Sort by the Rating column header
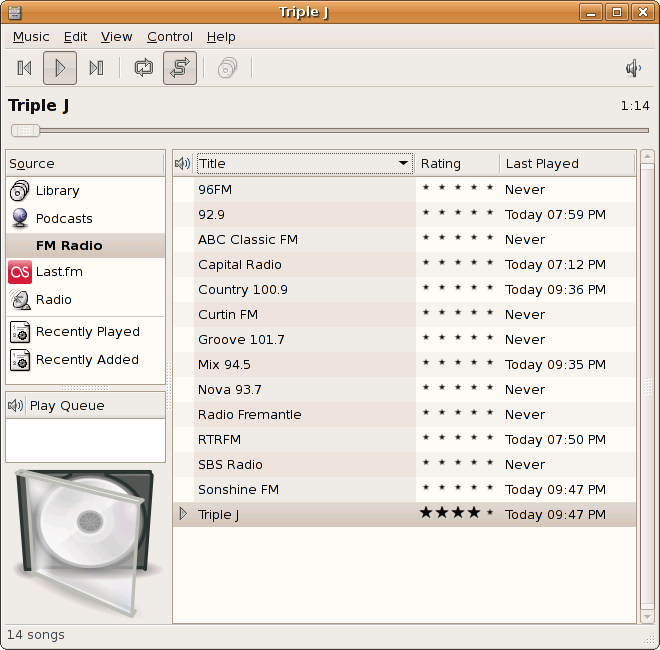The height and width of the screenshot is (650, 660). (457, 163)
